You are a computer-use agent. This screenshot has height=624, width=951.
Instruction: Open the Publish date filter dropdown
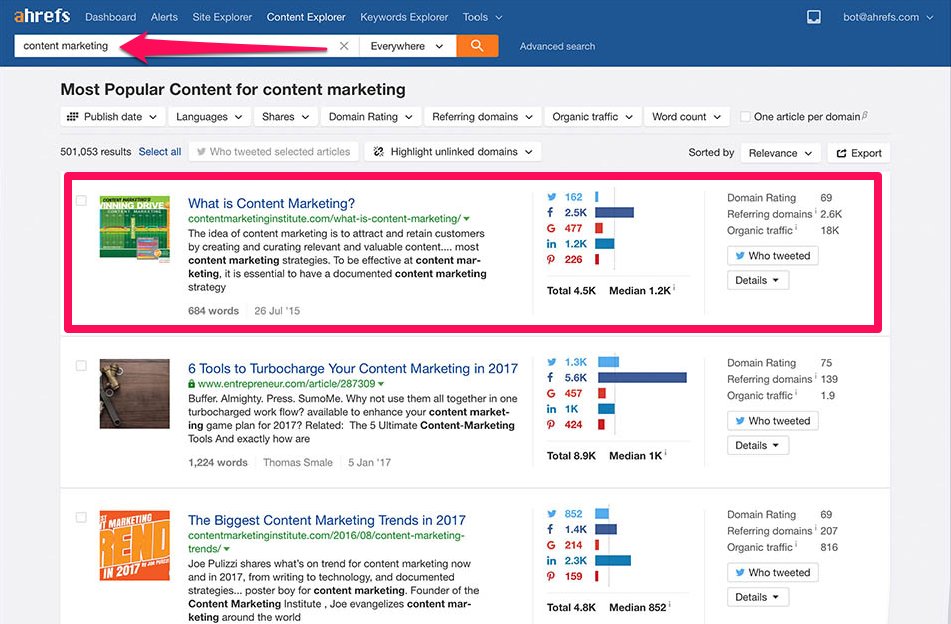point(113,116)
